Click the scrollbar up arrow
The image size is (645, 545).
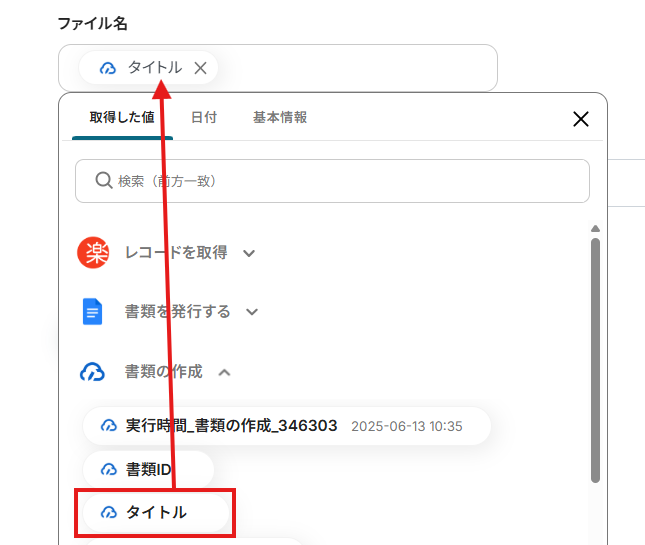pos(595,228)
